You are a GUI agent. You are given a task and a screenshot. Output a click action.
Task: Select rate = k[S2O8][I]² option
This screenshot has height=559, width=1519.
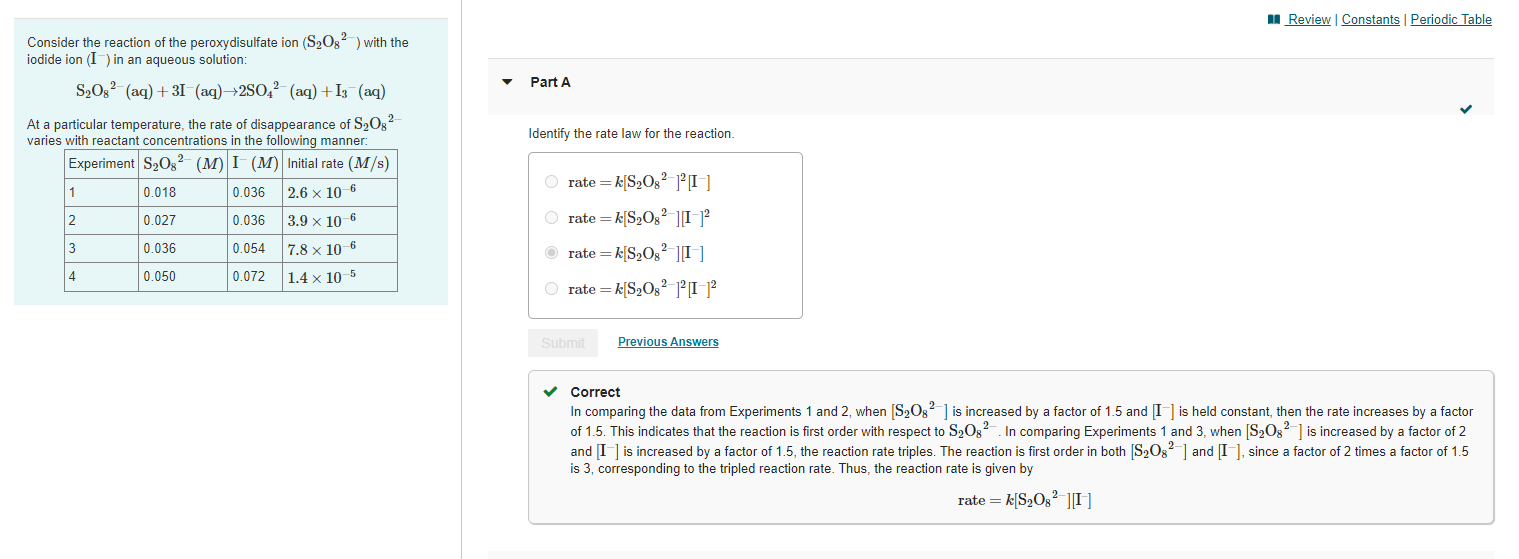tap(552, 218)
